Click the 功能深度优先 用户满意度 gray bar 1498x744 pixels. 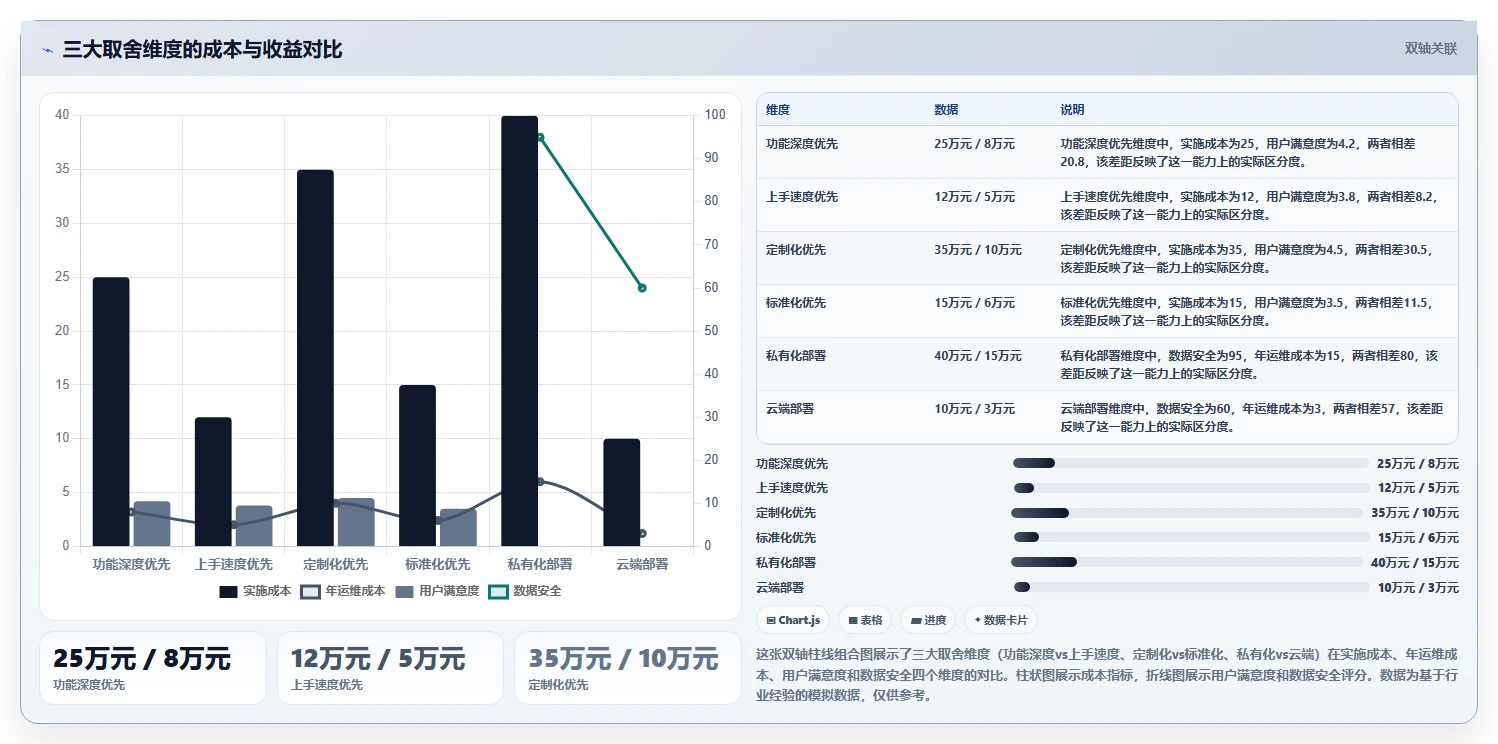[152, 524]
